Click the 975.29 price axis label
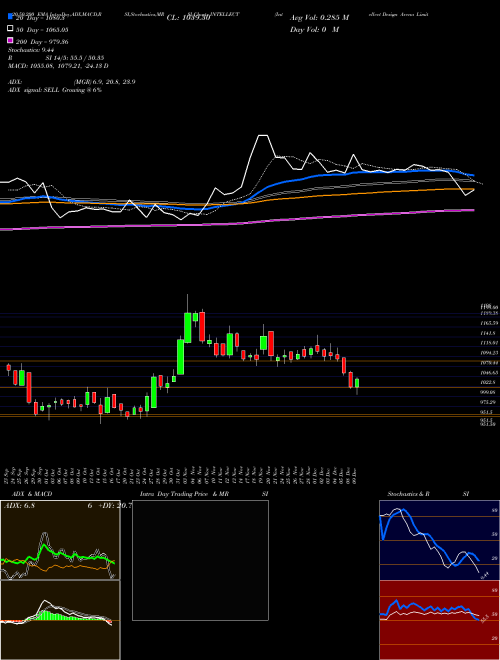 point(490,402)
